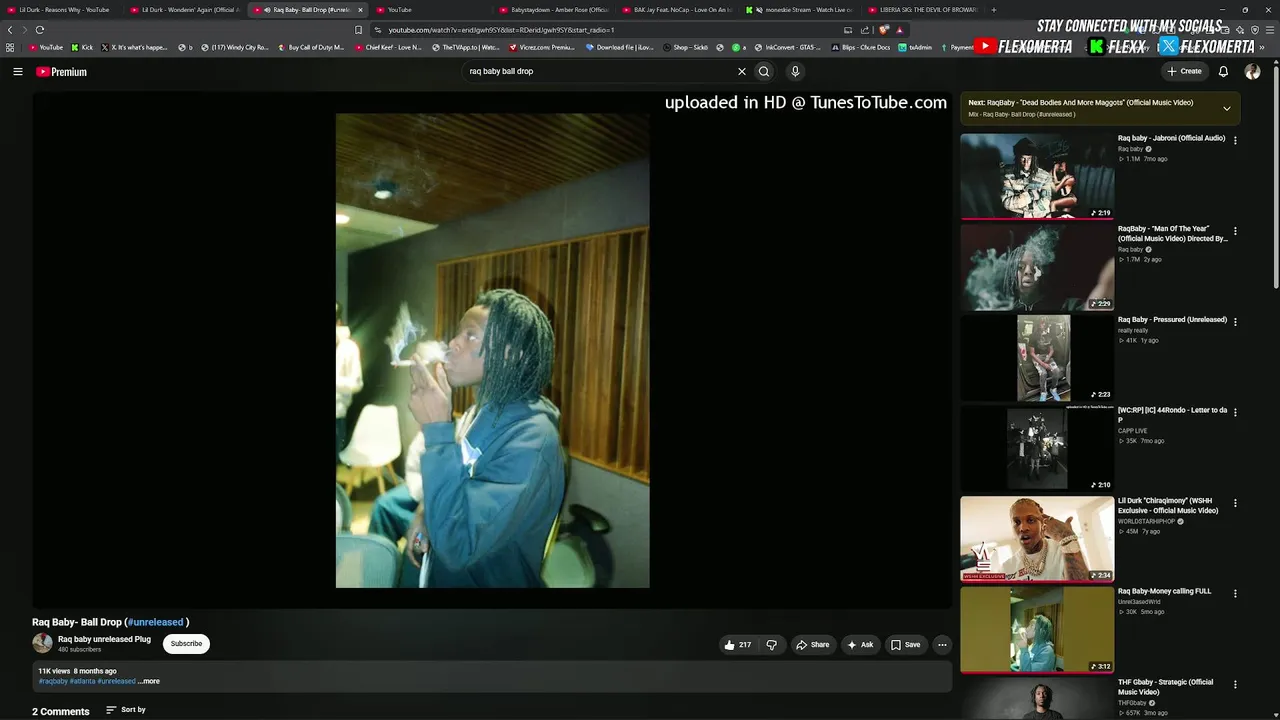Run search with the magnifier button
1280x720 pixels.
(764, 72)
